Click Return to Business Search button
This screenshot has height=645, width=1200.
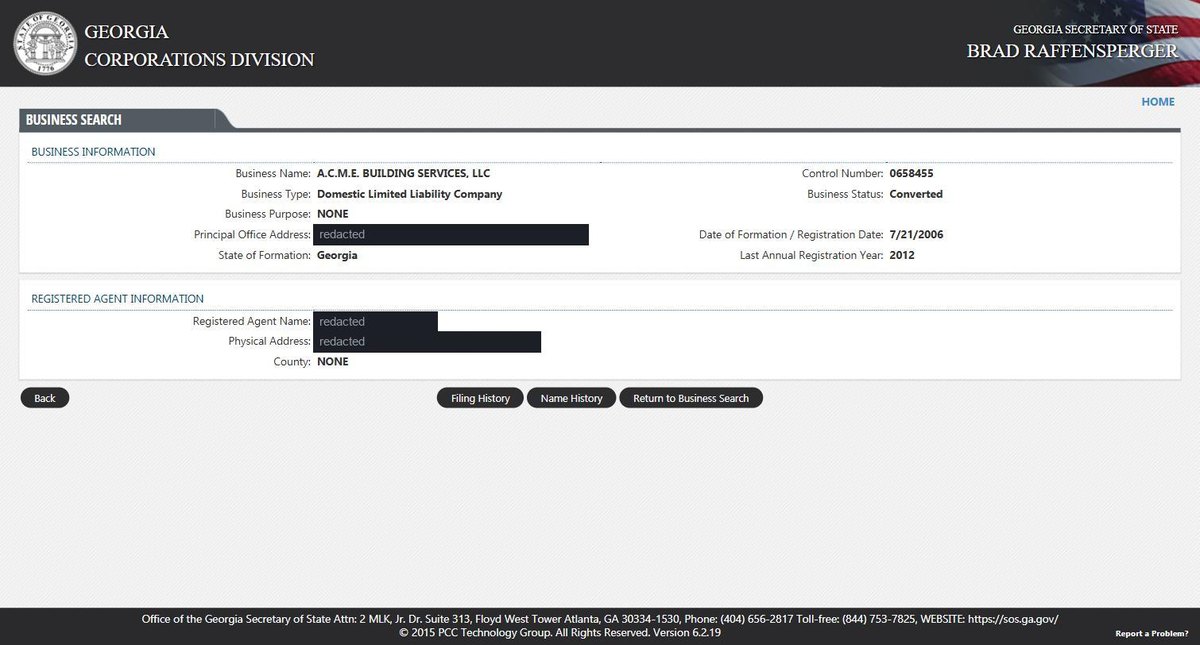[691, 398]
